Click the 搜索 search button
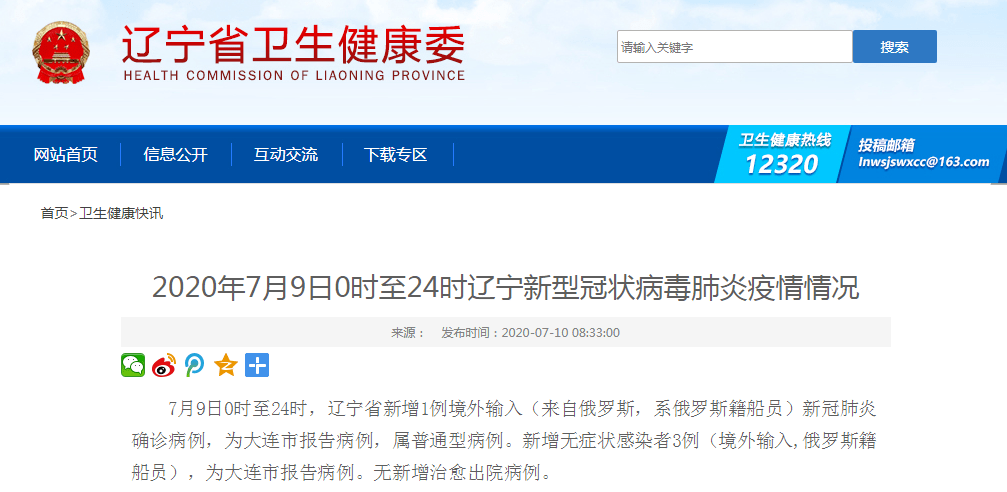 coord(895,47)
